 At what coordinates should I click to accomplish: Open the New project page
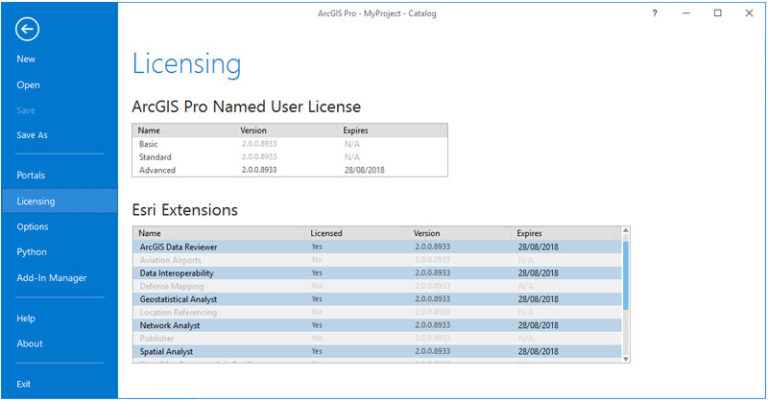(x=25, y=59)
